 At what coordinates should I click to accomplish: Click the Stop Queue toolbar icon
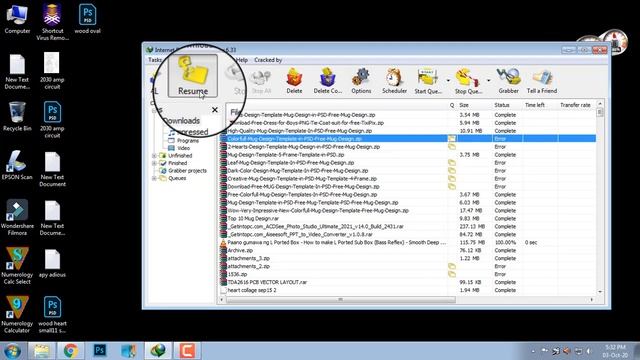pos(468,81)
